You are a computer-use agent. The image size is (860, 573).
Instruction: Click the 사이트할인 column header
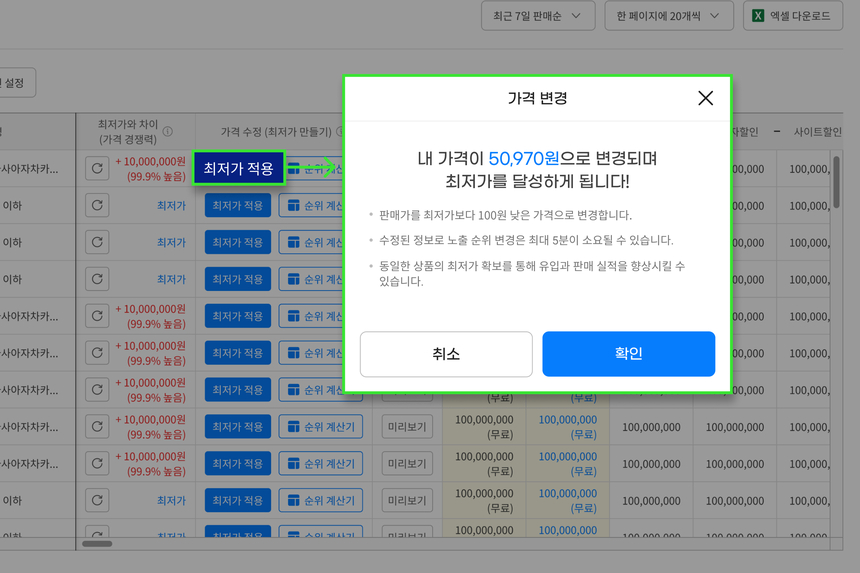coord(817,132)
